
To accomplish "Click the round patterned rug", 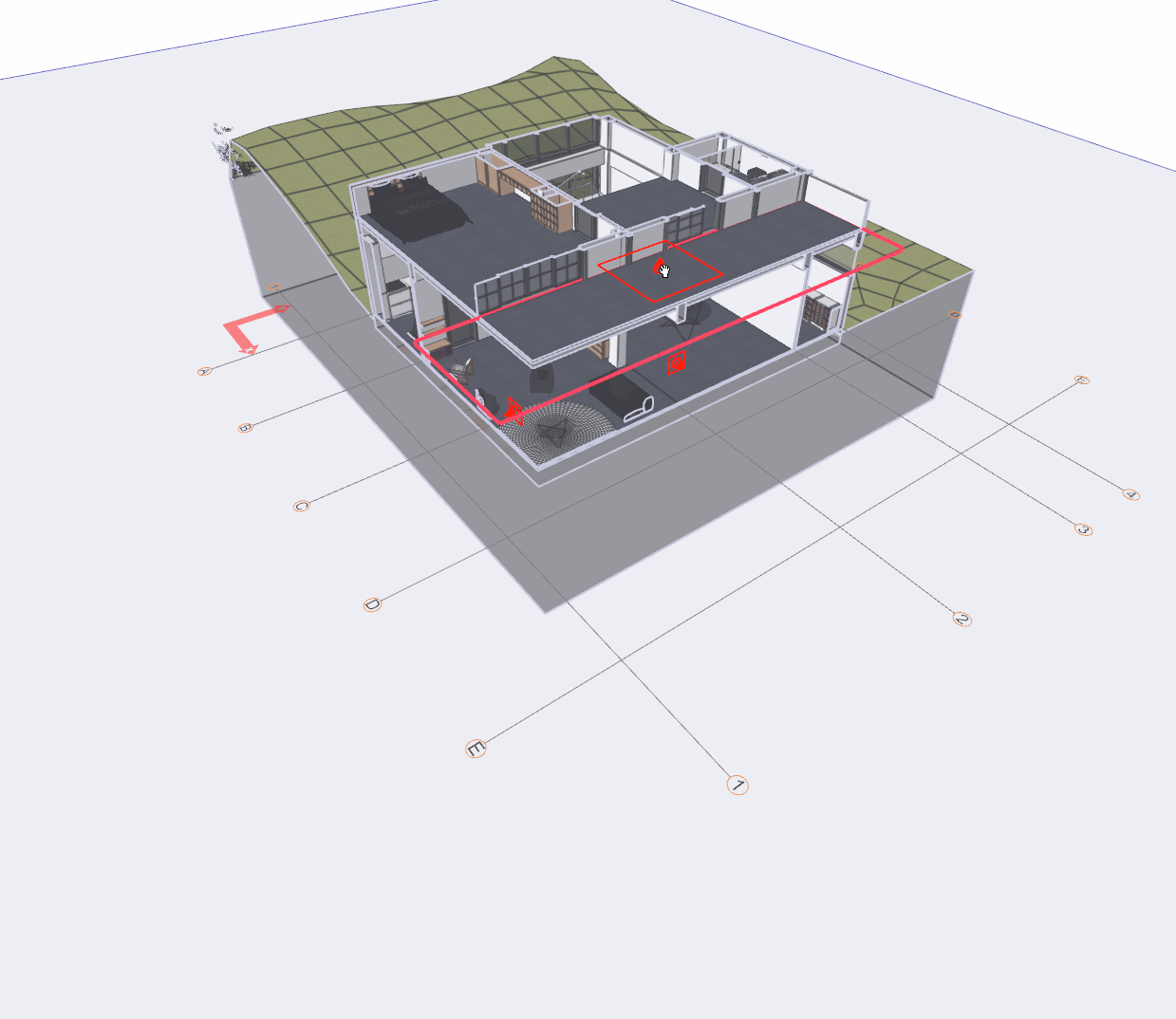I will (555, 432).
